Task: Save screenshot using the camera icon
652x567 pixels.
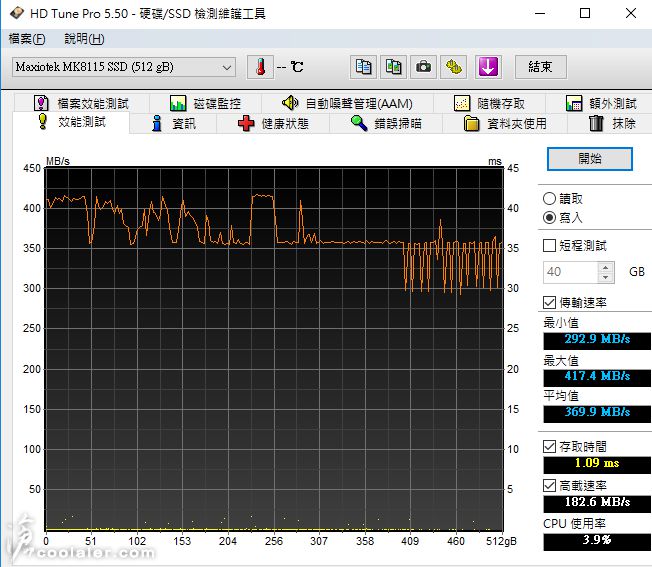Action: click(423, 67)
